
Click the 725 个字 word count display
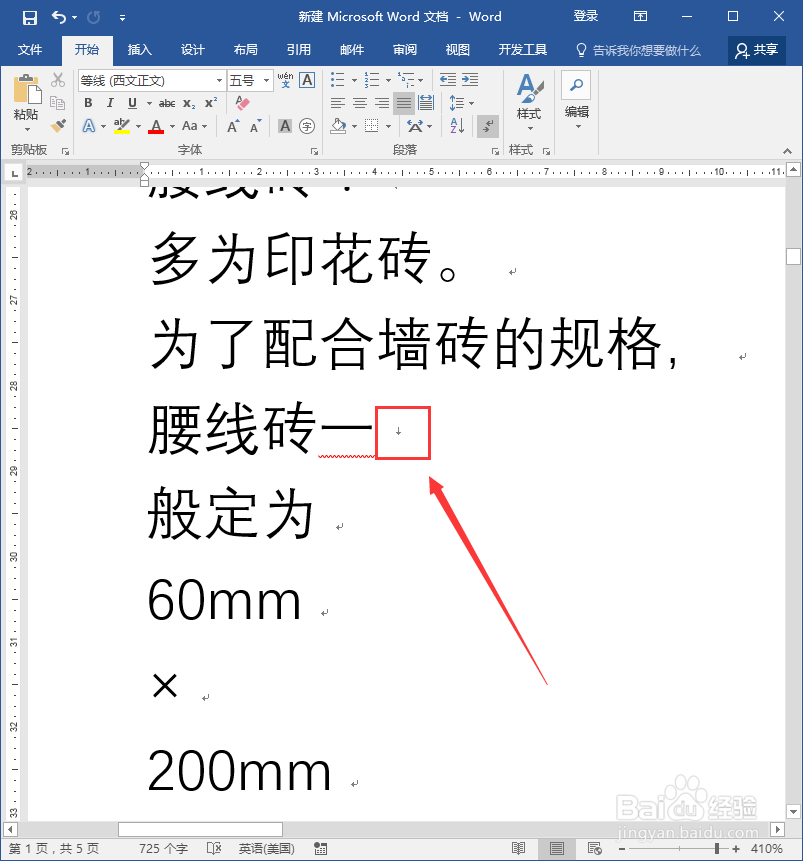point(162,846)
